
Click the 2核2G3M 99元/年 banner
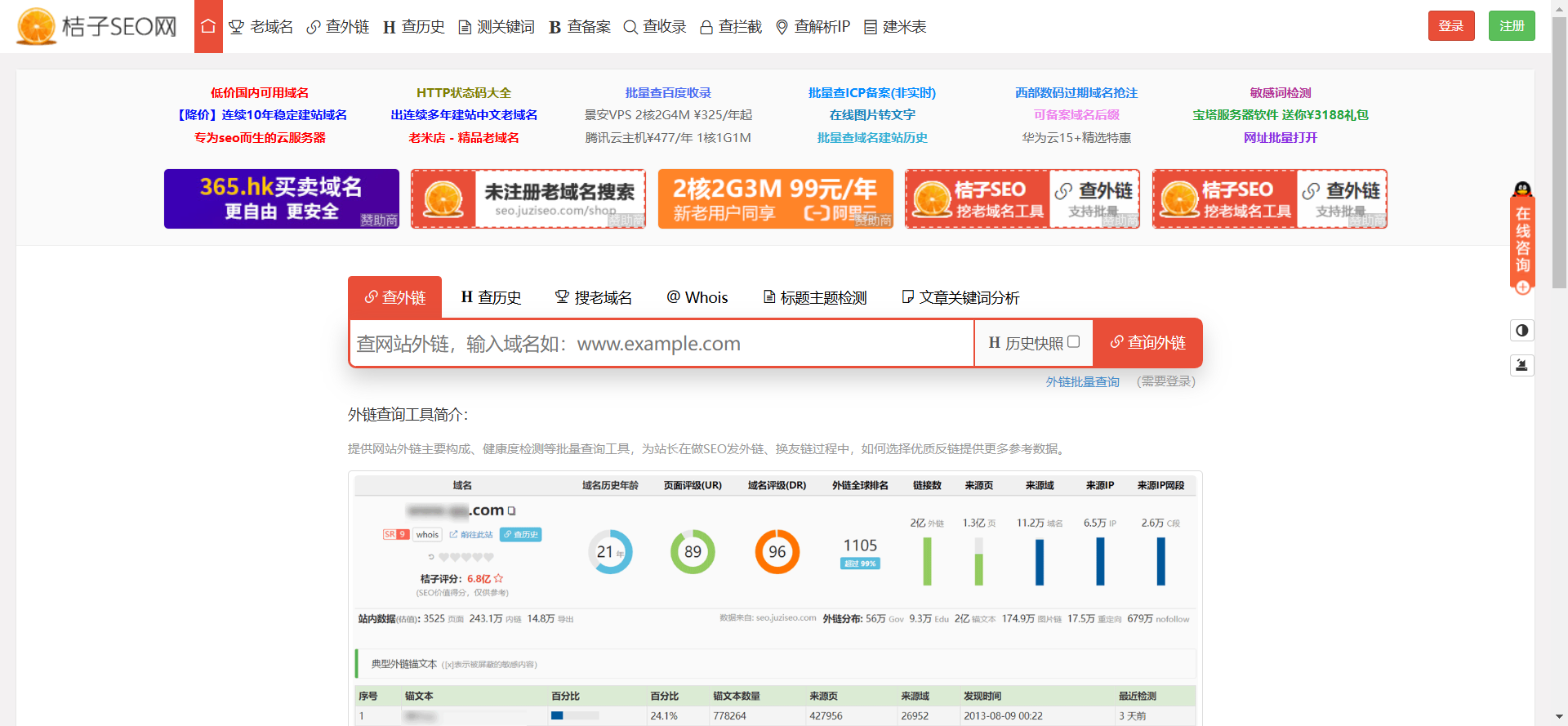[x=776, y=198]
